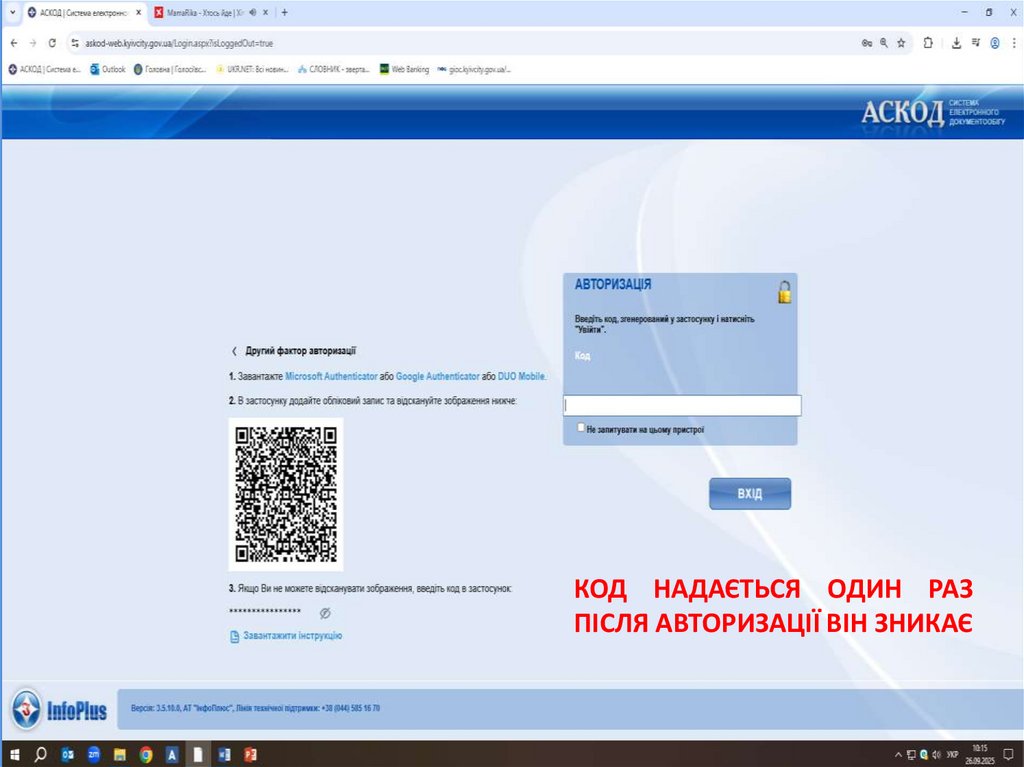Open Outlook from the taskbar
Viewport: 1024px width, 767px height.
(67, 755)
